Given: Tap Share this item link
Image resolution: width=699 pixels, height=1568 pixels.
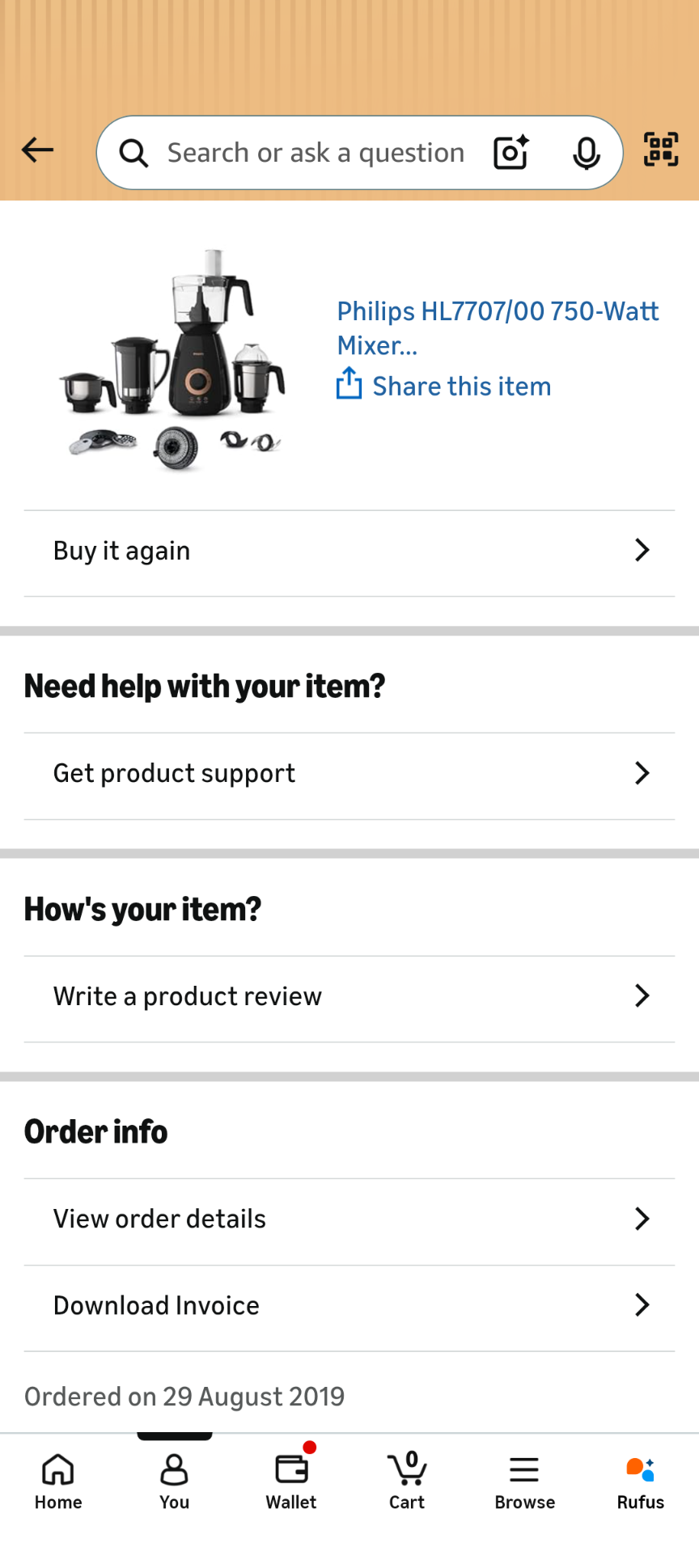Looking at the screenshot, I should pyautogui.click(x=461, y=387).
